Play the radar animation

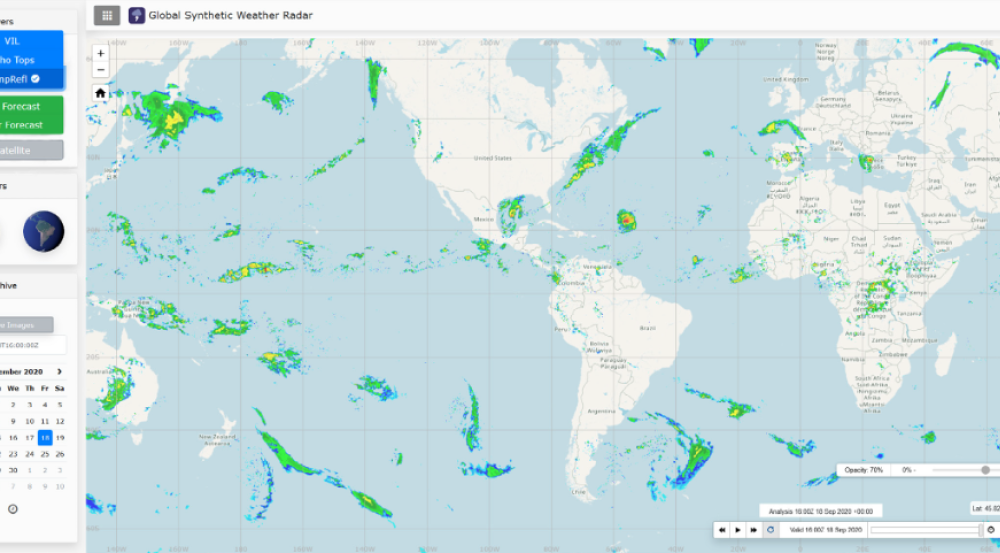point(738,530)
